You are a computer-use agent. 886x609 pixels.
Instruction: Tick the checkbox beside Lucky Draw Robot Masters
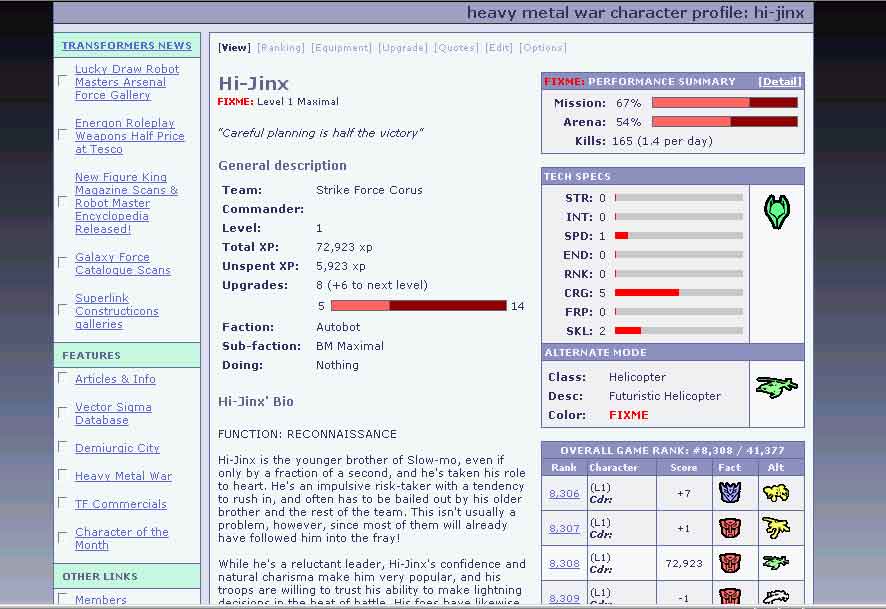[x=63, y=81]
